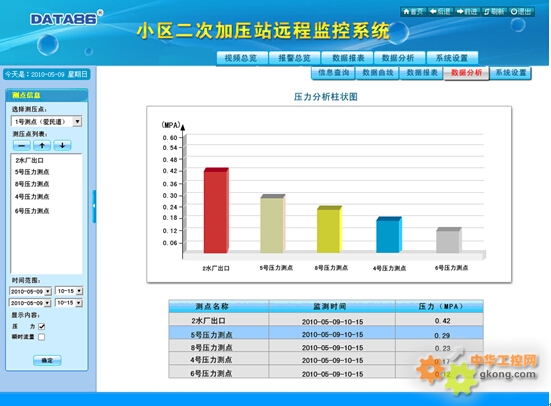The image size is (551, 406).
Task: Toggle the 压力 pressure checkbox
Action: pyautogui.click(x=41, y=326)
